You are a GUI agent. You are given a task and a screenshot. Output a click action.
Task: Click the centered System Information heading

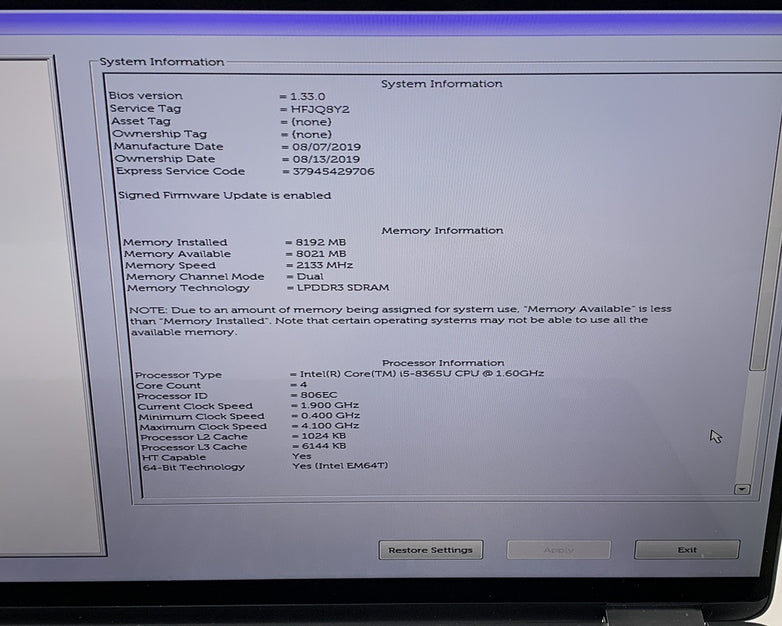[x=442, y=84]
